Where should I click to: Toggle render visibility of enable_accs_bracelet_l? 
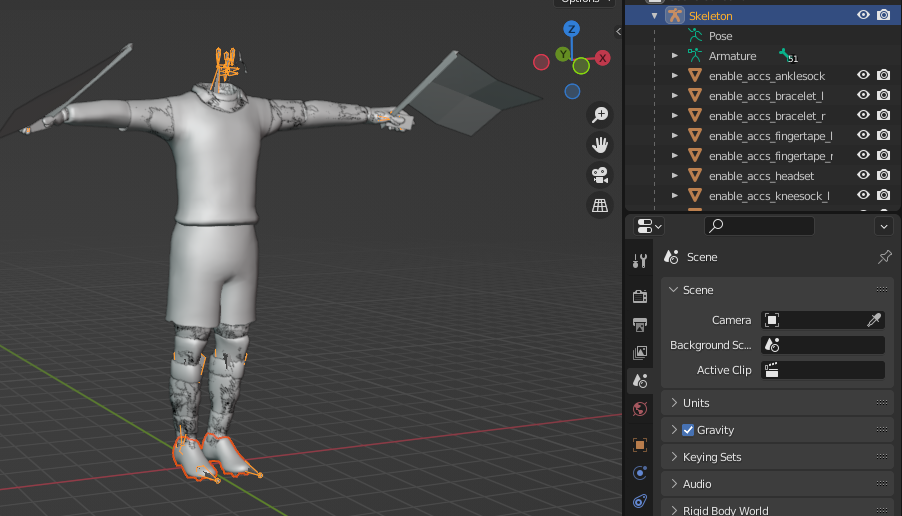tap(884, 95)
